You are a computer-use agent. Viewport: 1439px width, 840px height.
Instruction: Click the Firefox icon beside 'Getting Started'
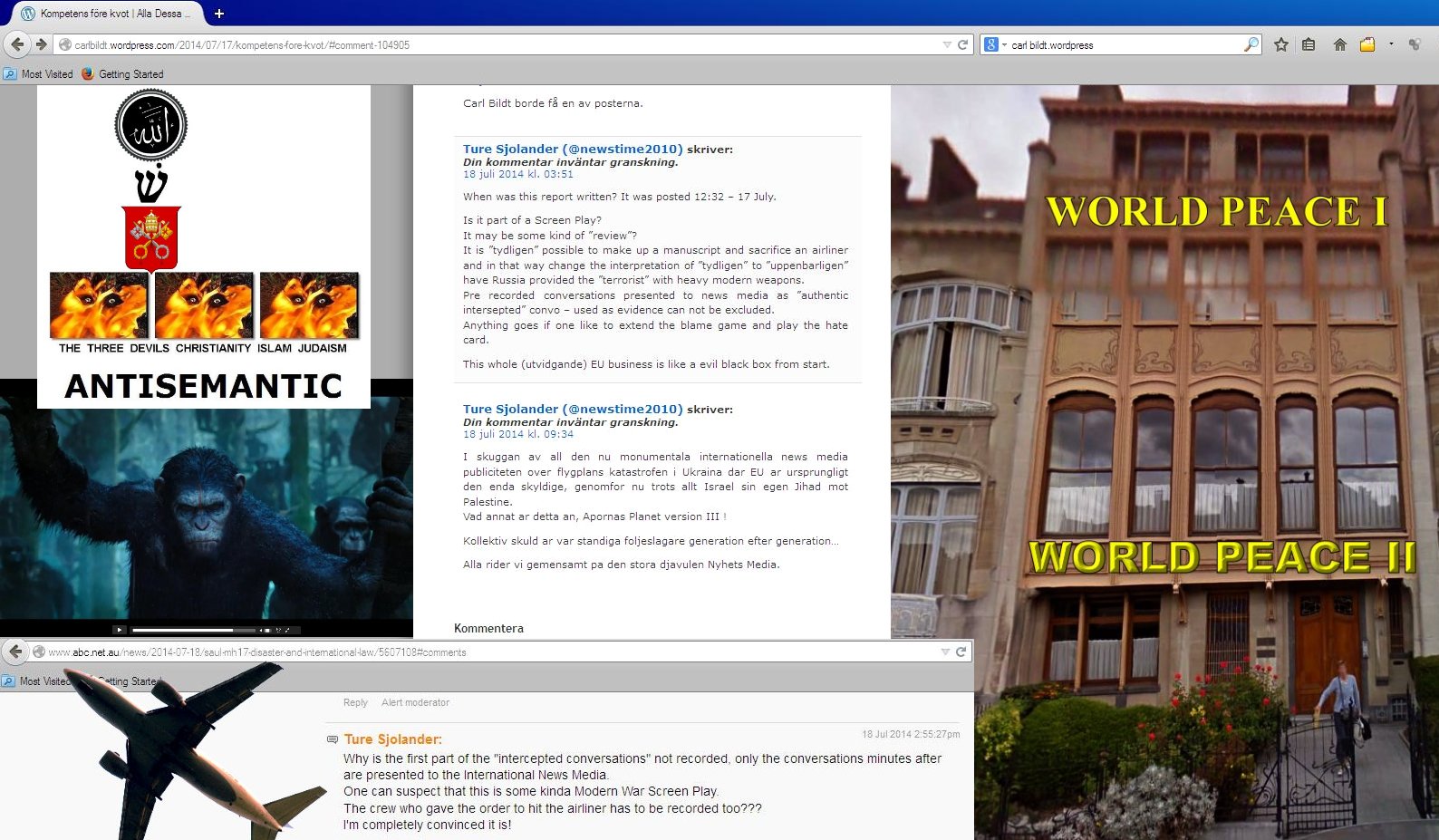coord(88,74)
